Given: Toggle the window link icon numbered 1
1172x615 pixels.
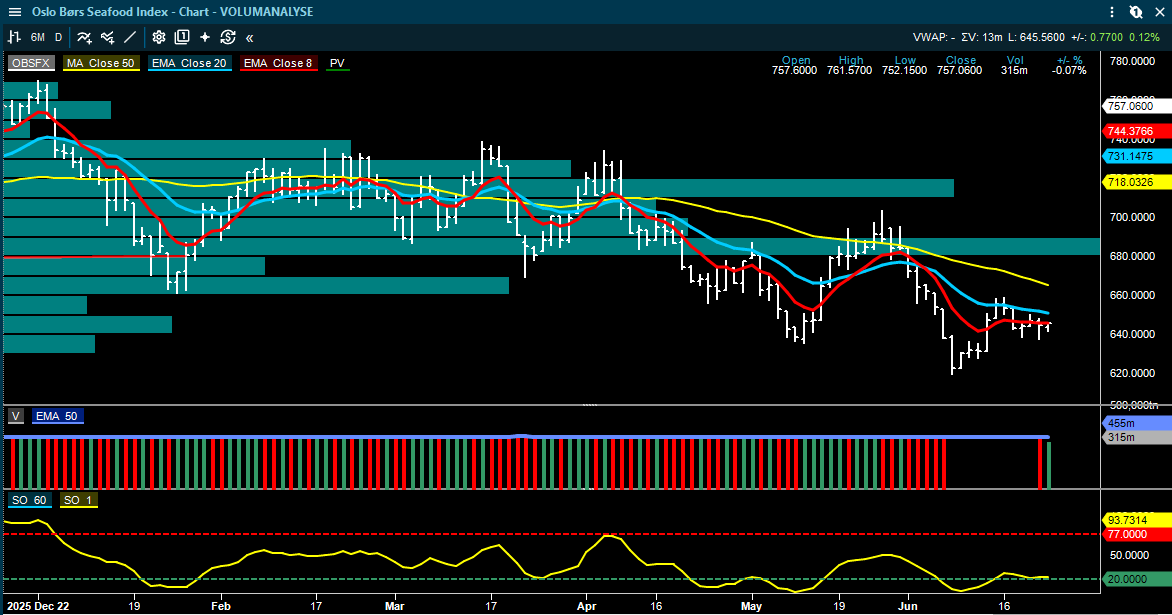Looking at the screenshot, I should (x=1135, y=12).
